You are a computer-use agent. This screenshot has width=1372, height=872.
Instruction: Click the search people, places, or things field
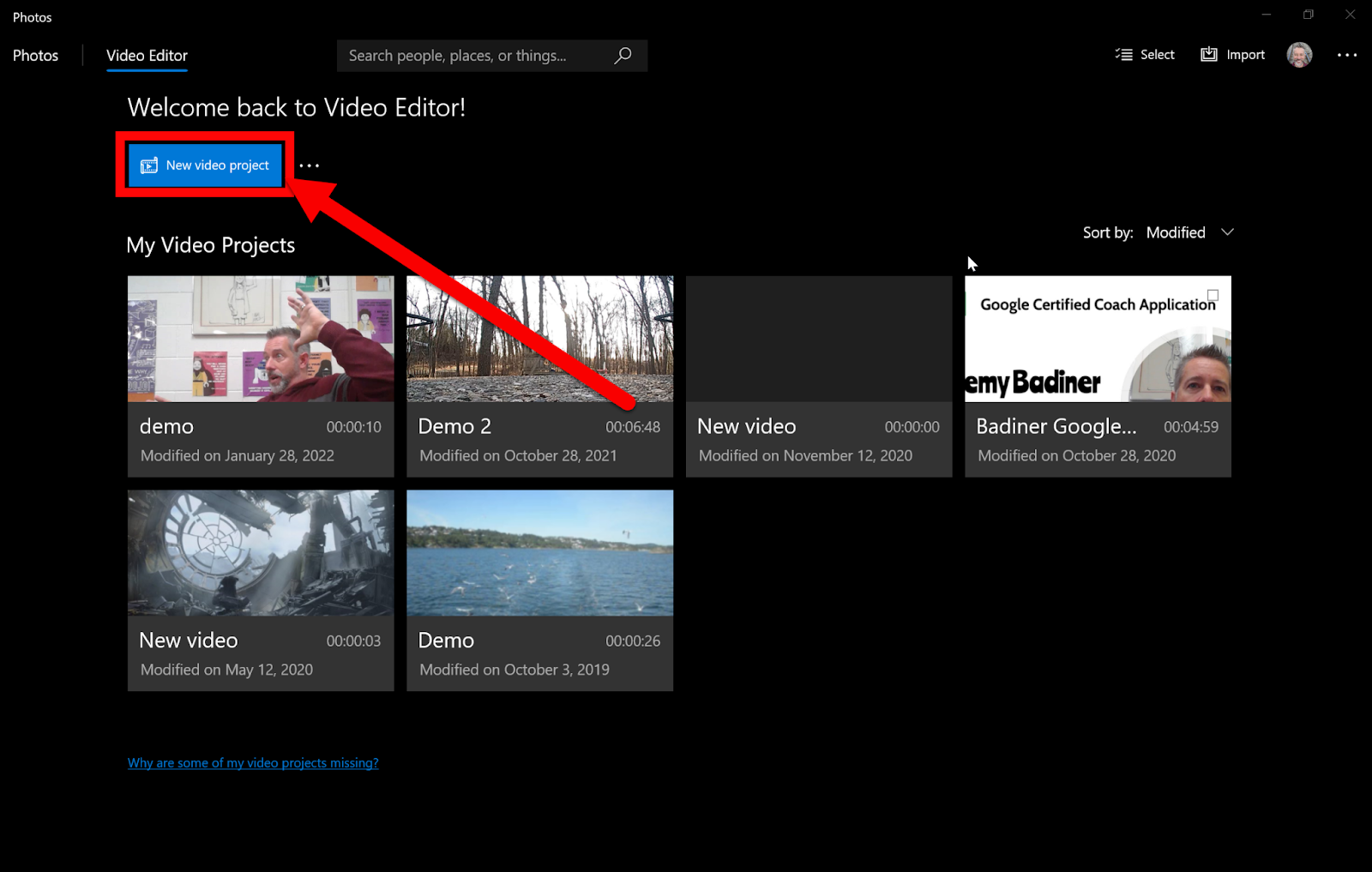(x=492, y=56)
